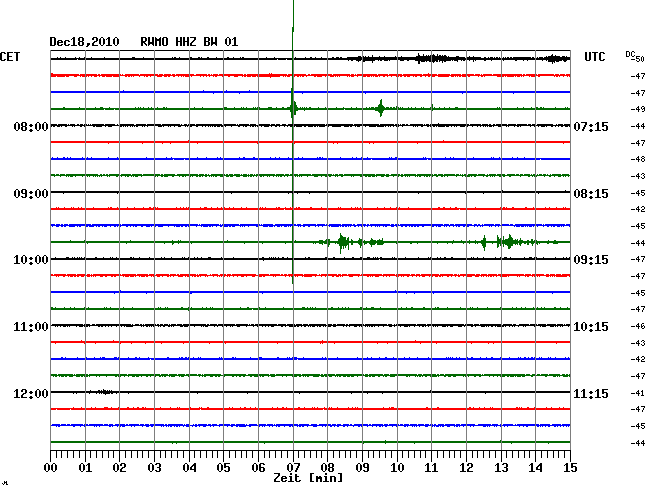Select the 11:15 UTC time label
The image size is (650, 494).
click(x=591, y=393)
